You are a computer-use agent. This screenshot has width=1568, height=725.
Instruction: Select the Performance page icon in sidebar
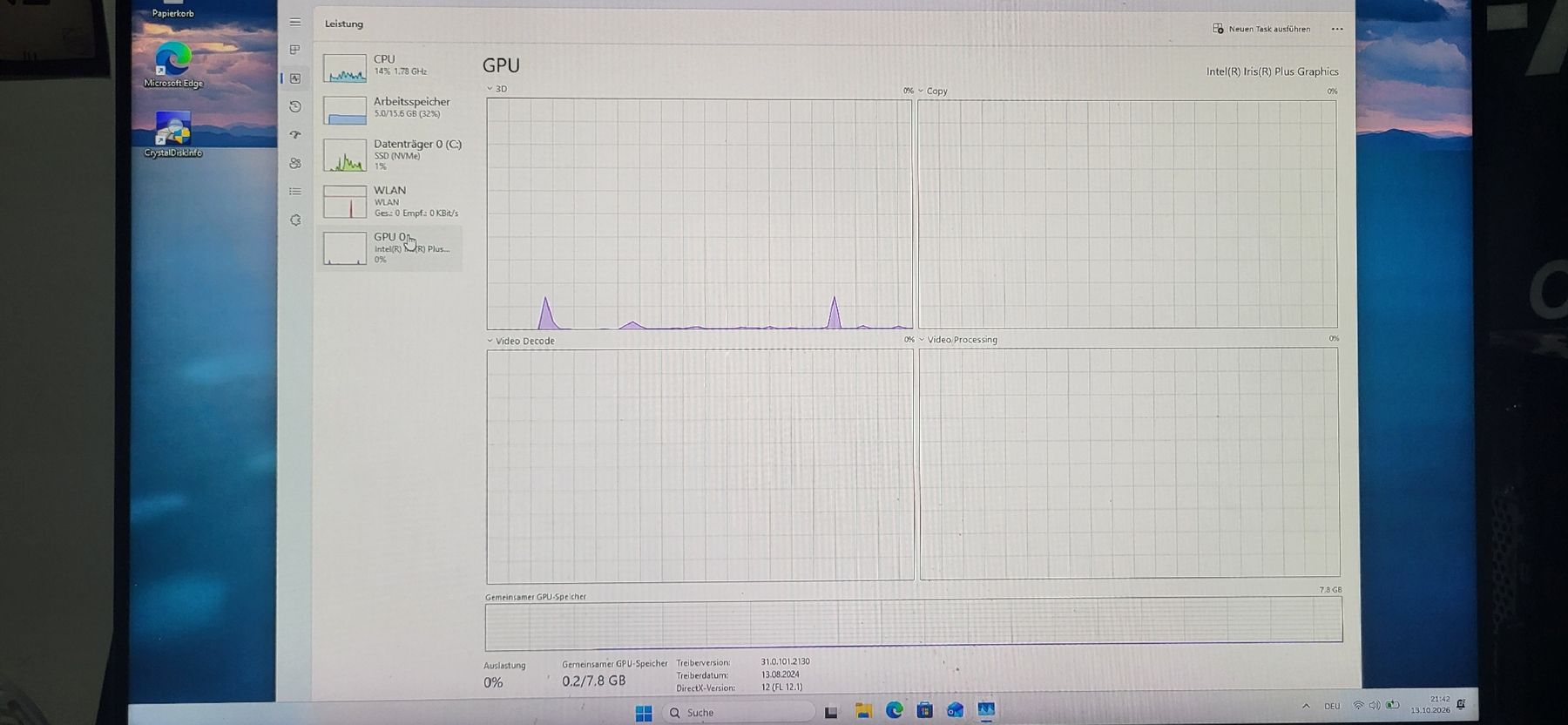coord(295,78)
